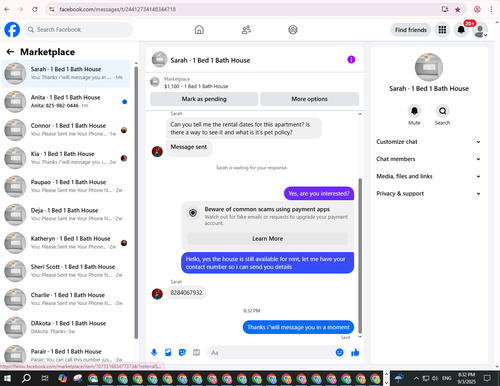Screen dimensions: 500x386
Task: Click the facebook.com address bar
Action: click(247, 9)
